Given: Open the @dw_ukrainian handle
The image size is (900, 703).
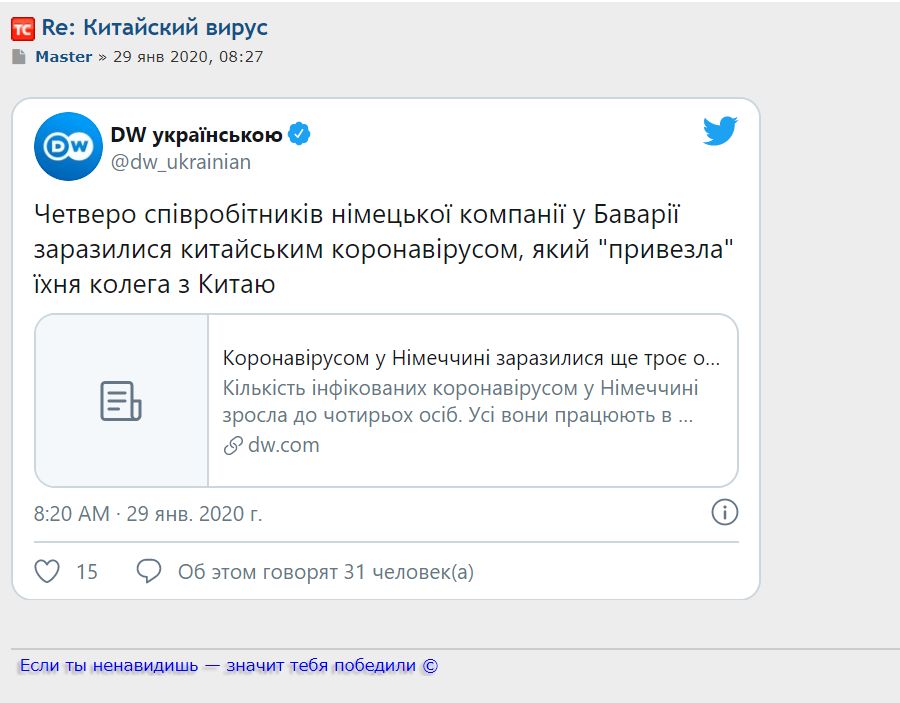Looking at the screenshot, I should pyautogui.click(x=181, y=162).
